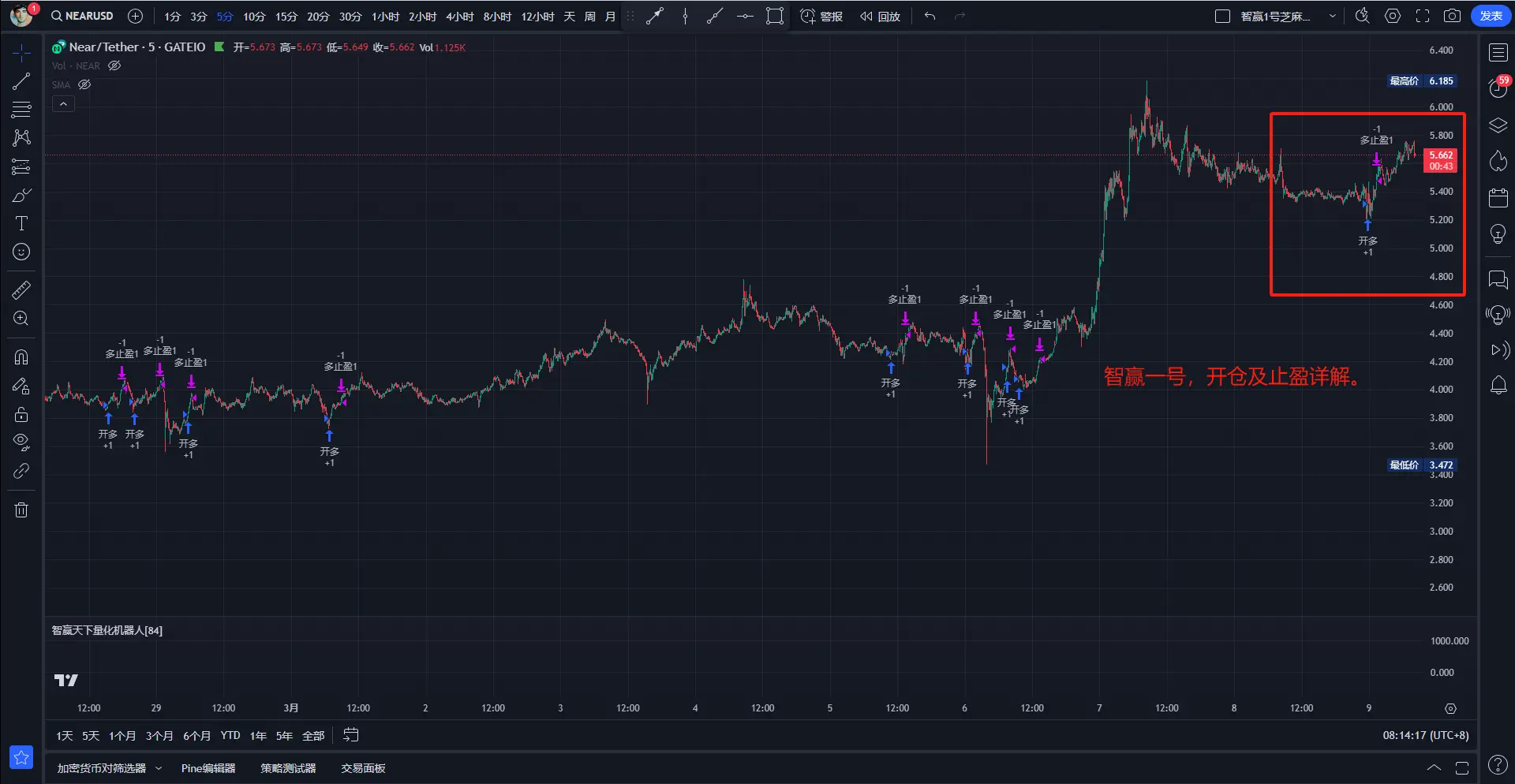Toggle visibility of the SMA indicator
Screen dimensions: 1515x784
84,84
